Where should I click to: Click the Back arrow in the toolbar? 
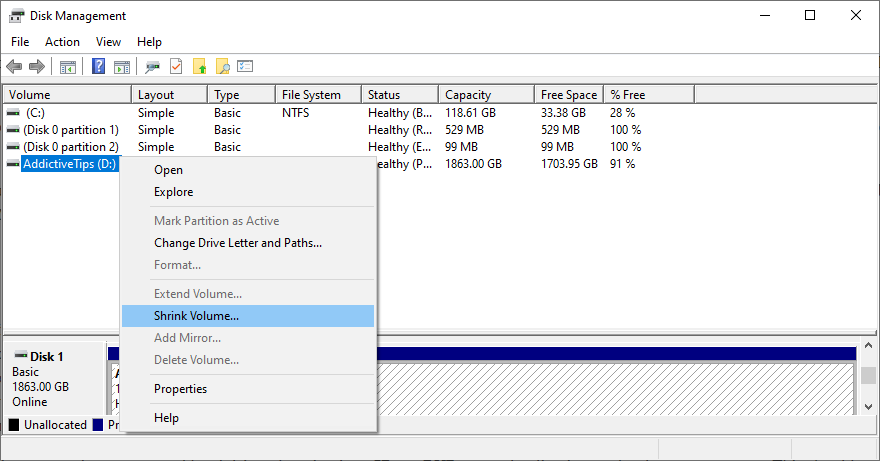click(14, 67)
